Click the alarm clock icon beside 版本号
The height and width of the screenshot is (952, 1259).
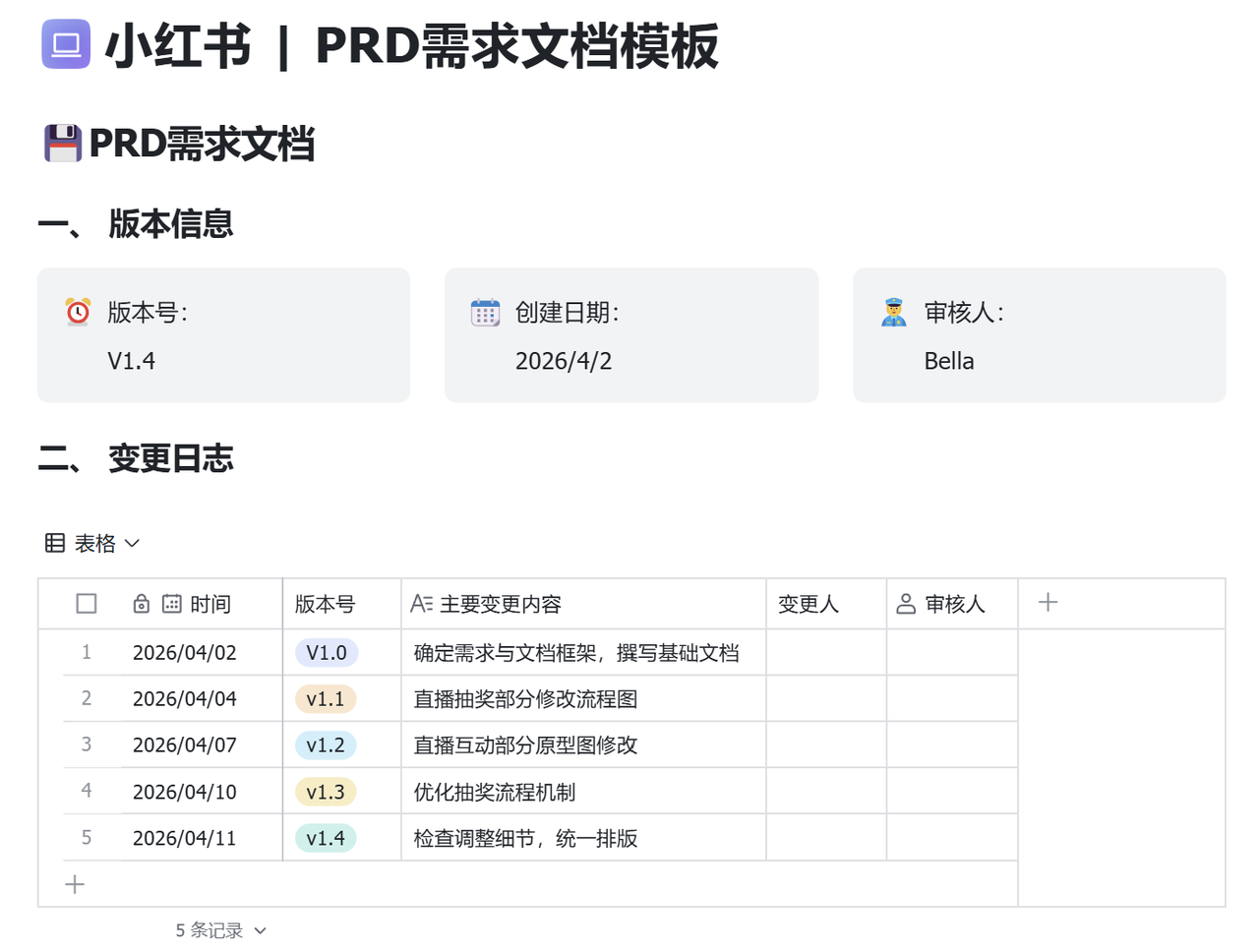coord(78,312)
